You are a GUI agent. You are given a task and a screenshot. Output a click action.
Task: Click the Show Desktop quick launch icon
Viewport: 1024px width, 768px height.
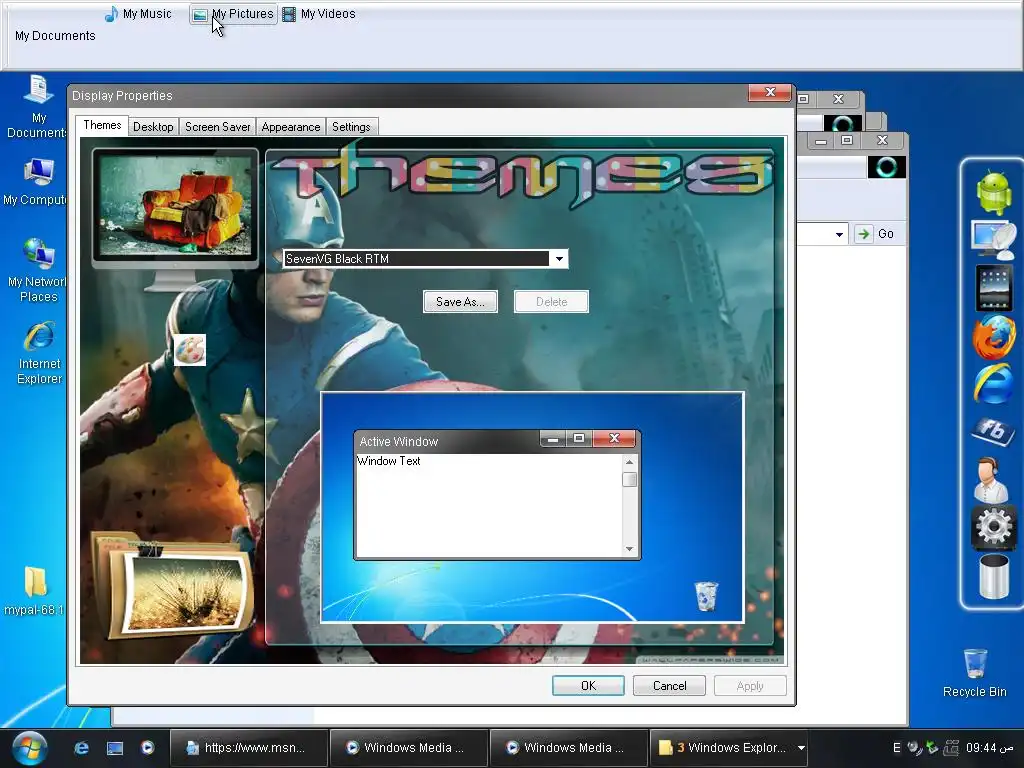point(115,748)
